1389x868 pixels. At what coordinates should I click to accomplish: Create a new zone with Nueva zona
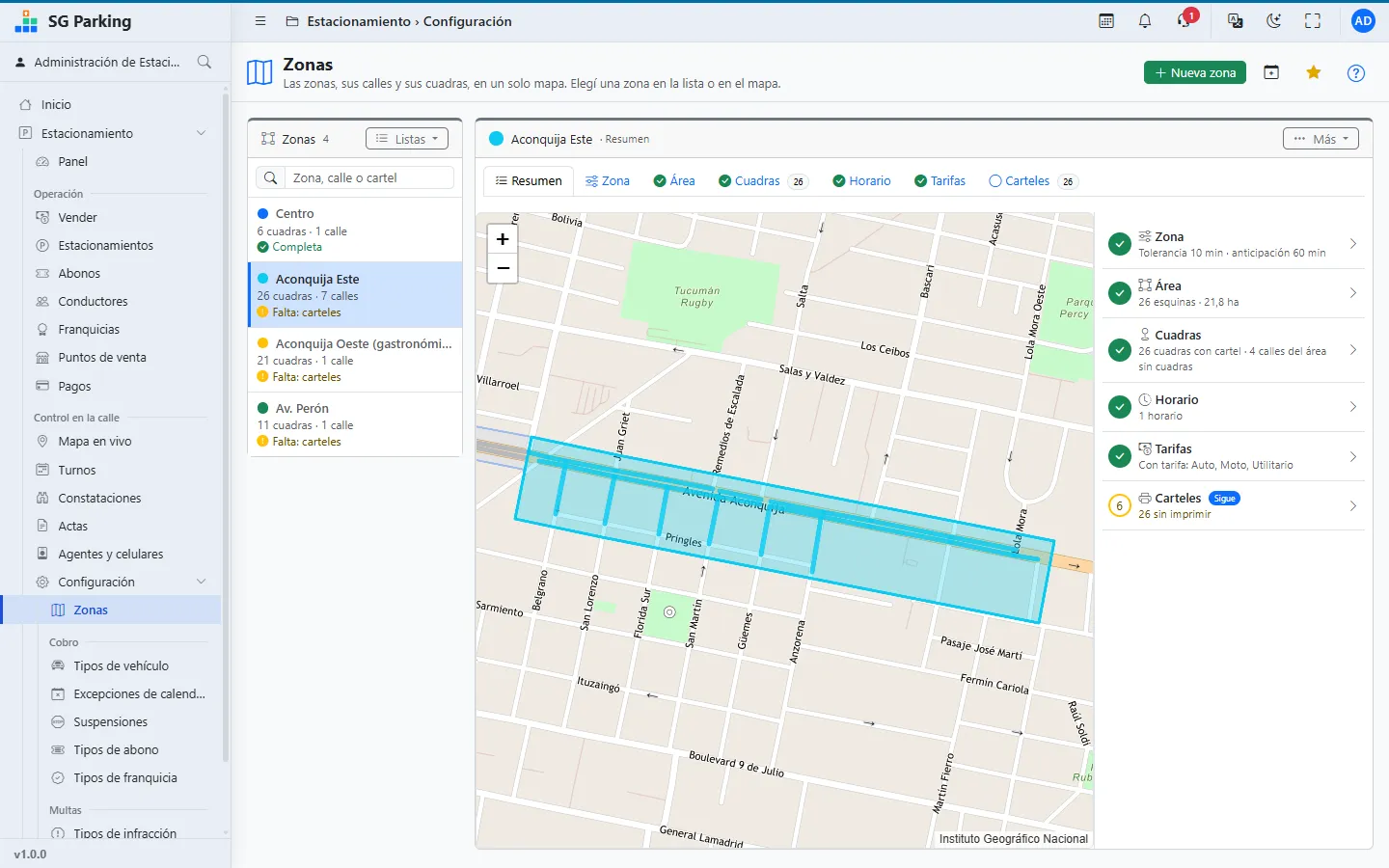(x=1194, y=72)
